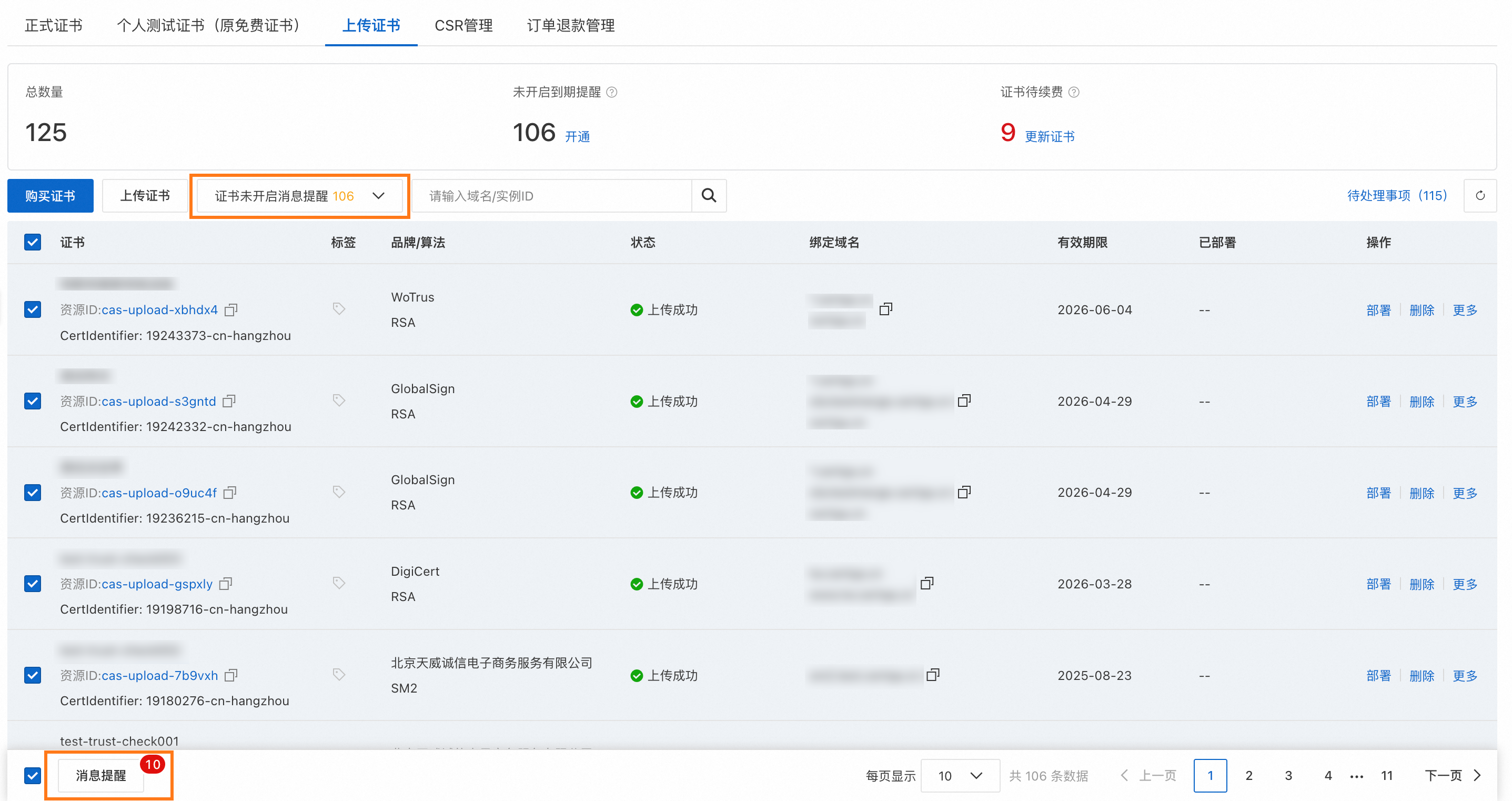The height and width of the screenshot is (801, 1512).
Task: Edit tag icon for cas-upload-o9uc4f row
Action: [x=339, y=492]
